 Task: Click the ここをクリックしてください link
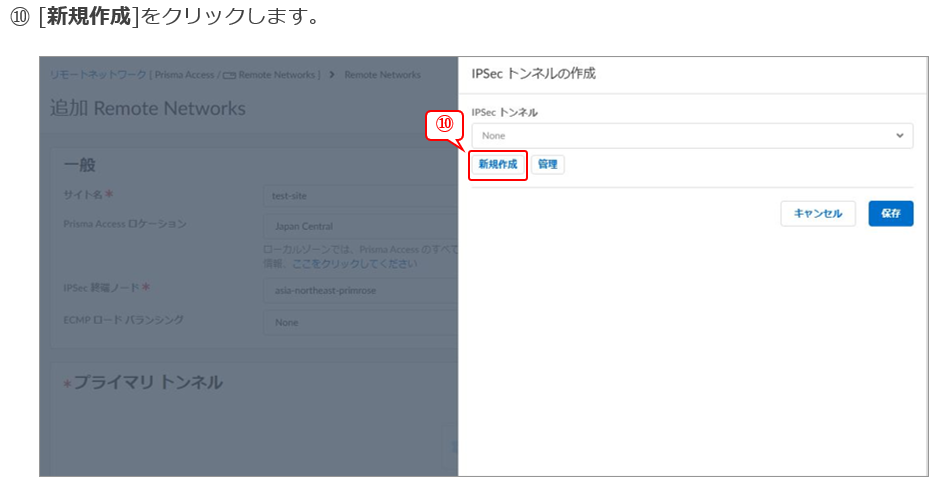[354, 264]
